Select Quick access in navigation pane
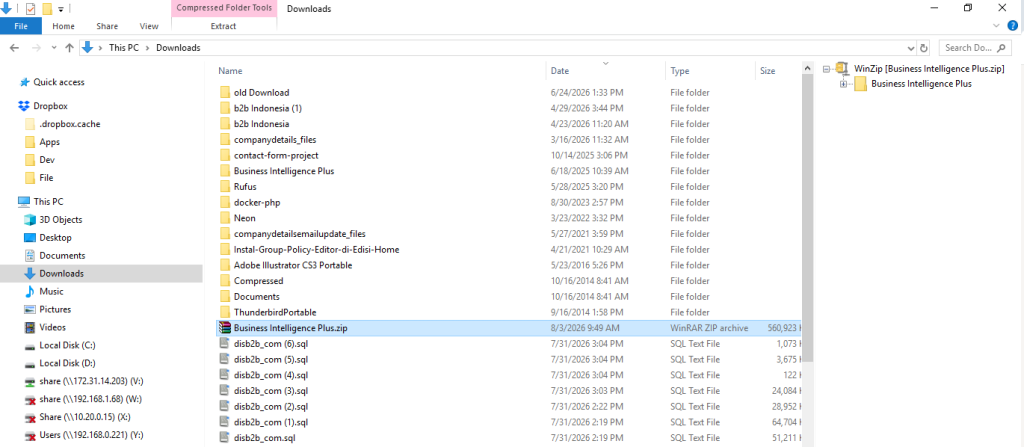The width and height of the screenshot is (1024, 447). (59, 82)
